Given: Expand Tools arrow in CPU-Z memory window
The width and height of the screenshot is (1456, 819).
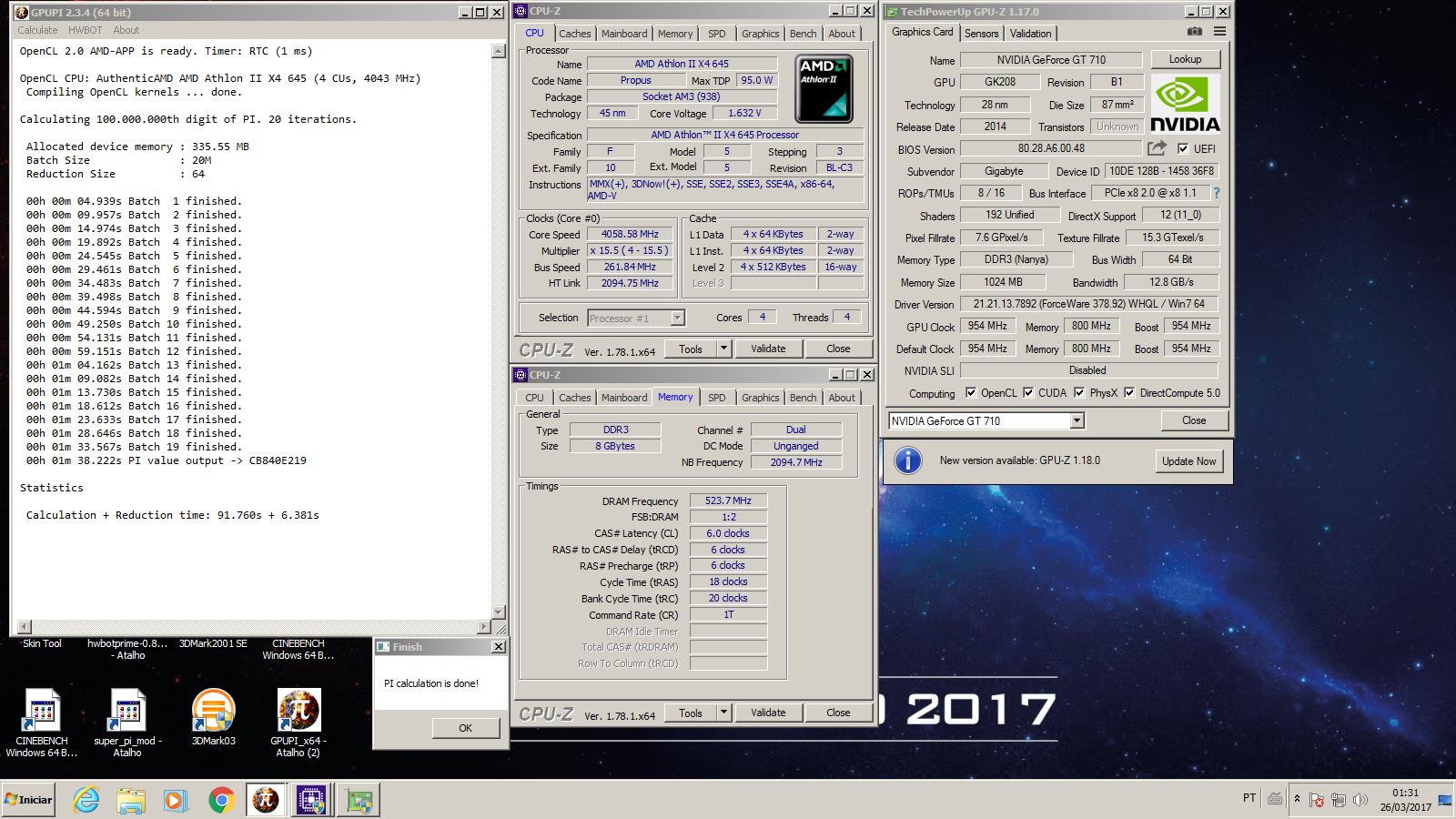Looking at the screenshot, I should pyautogui.click(x=723, y=713).
